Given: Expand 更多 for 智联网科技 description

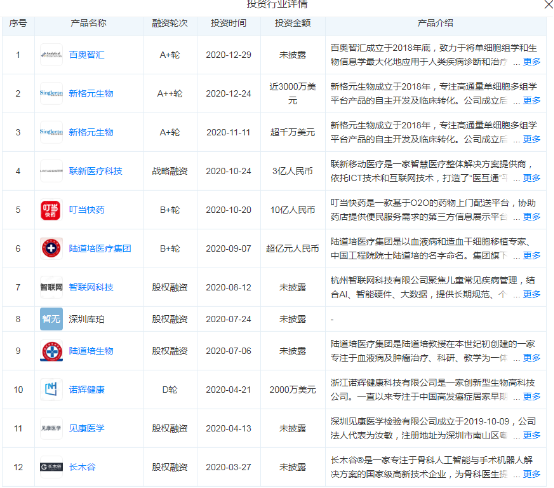Looking at the screenshot, I should pyautogui.click(x=532, y=294).
